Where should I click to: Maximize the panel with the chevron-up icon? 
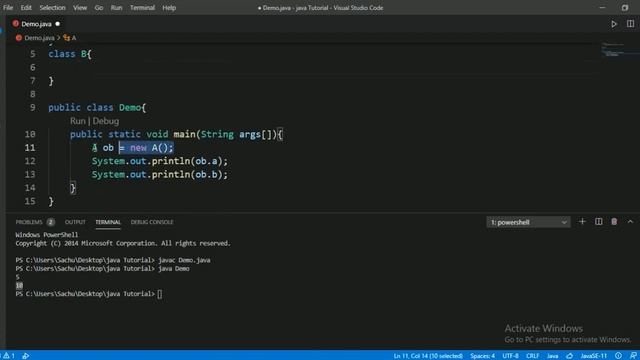(630, 222)
